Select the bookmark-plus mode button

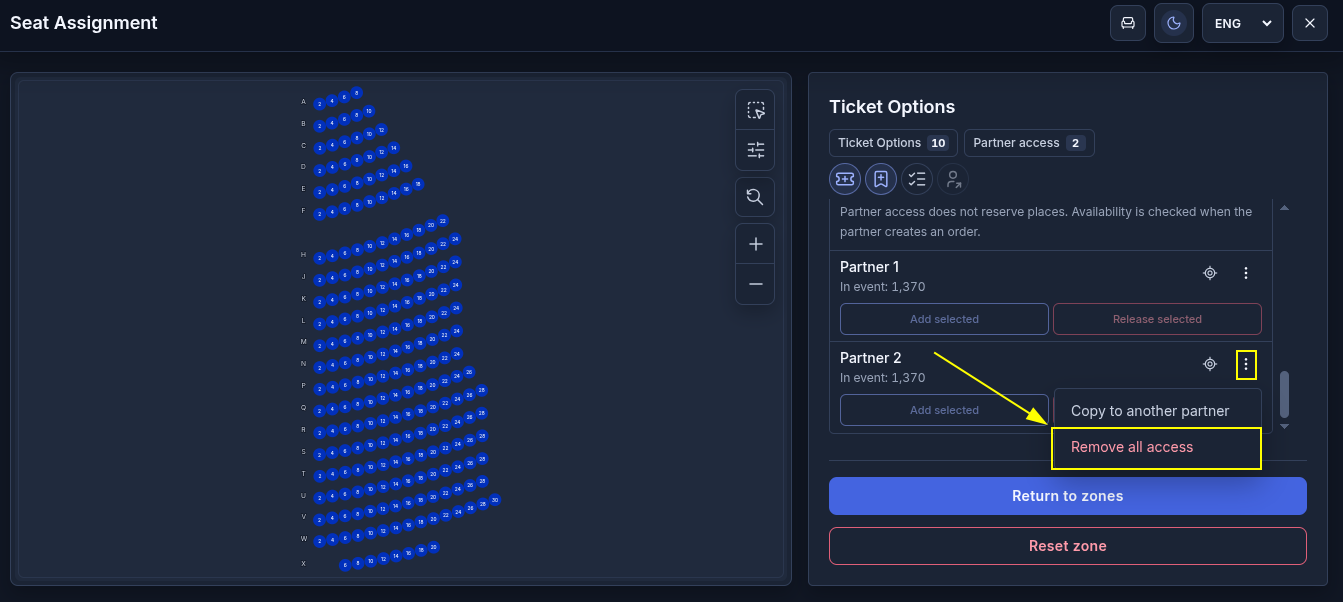881,179
